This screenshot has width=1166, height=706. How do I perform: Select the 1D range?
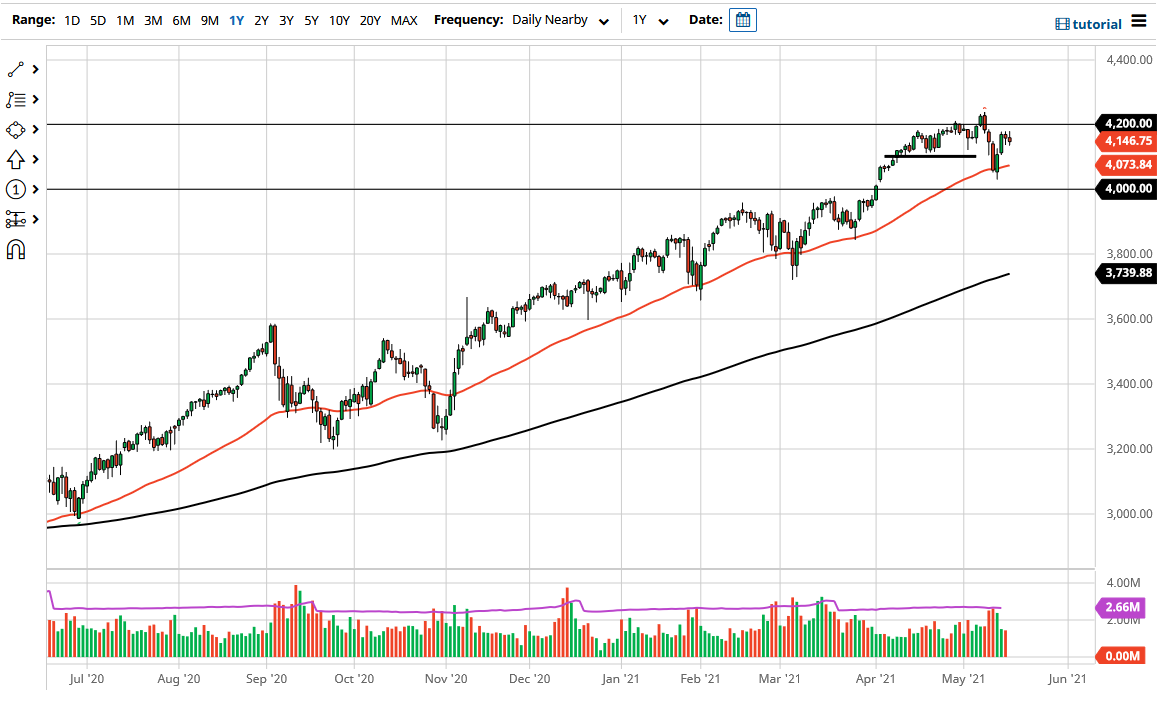(x=71, y=20)
